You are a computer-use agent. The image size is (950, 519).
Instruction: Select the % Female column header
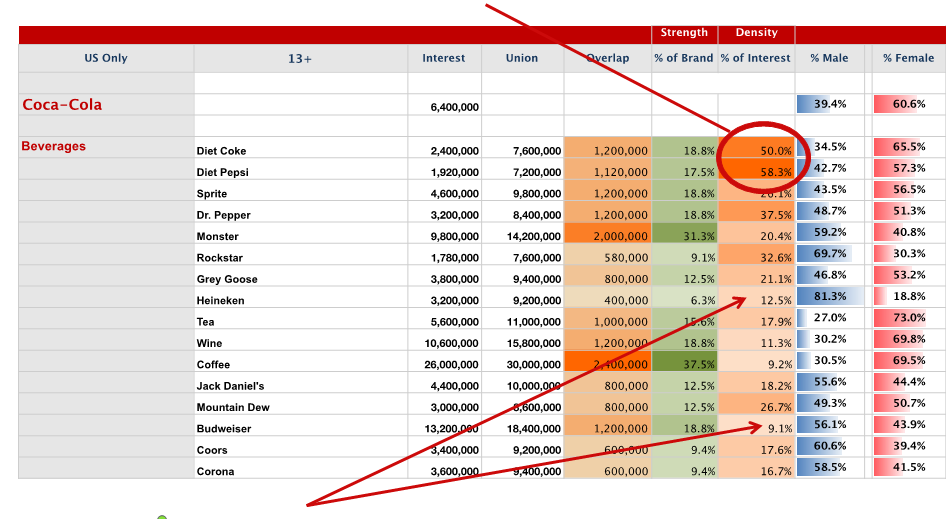909,58
